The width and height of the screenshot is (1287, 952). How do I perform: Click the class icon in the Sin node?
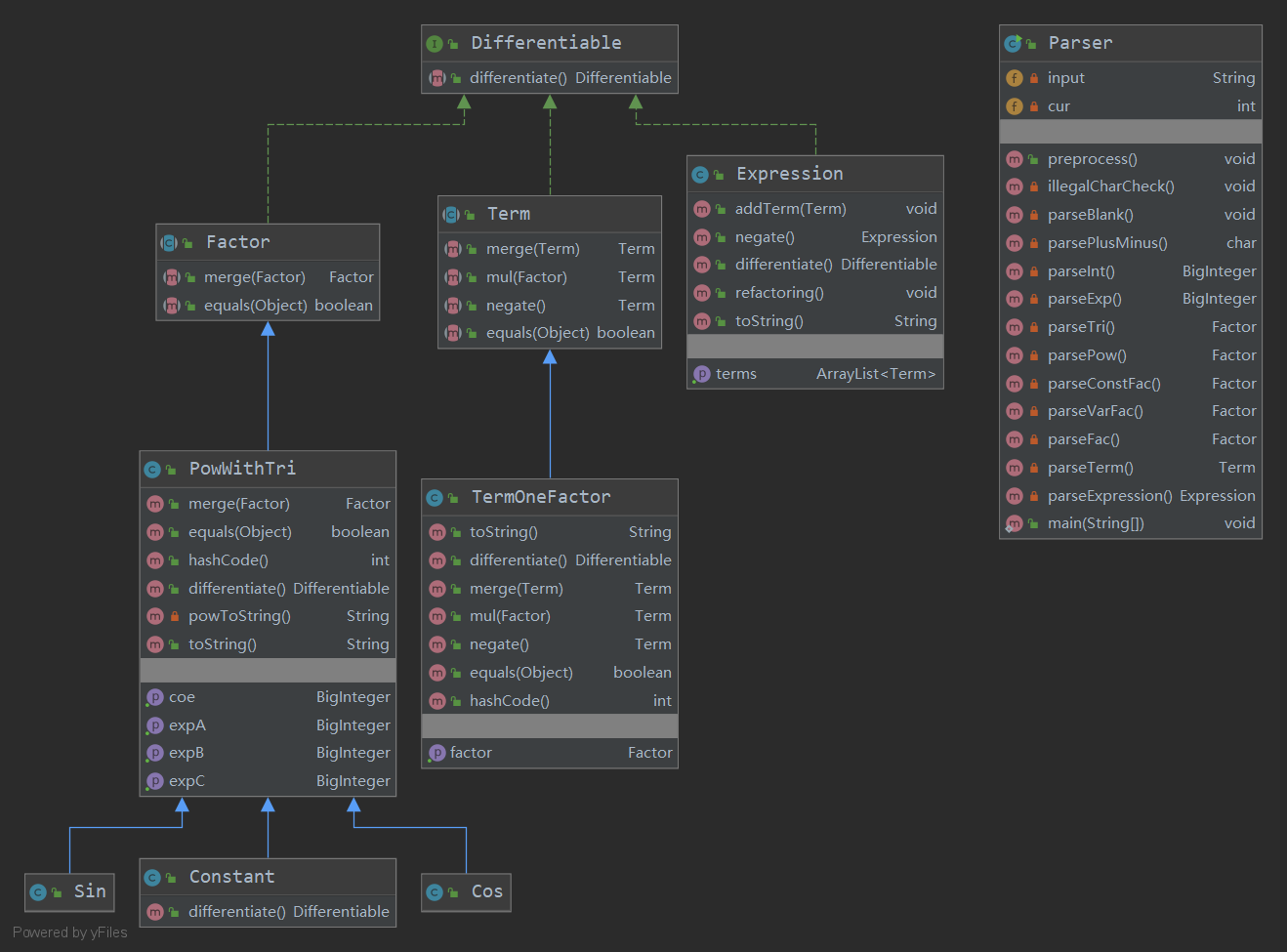[38, 891]
